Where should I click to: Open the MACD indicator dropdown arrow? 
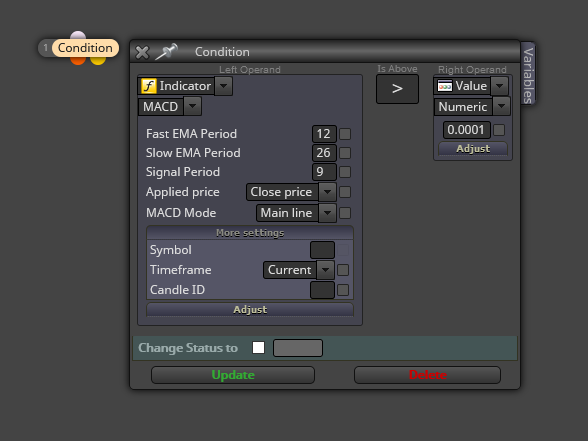[x=192, y=106]
